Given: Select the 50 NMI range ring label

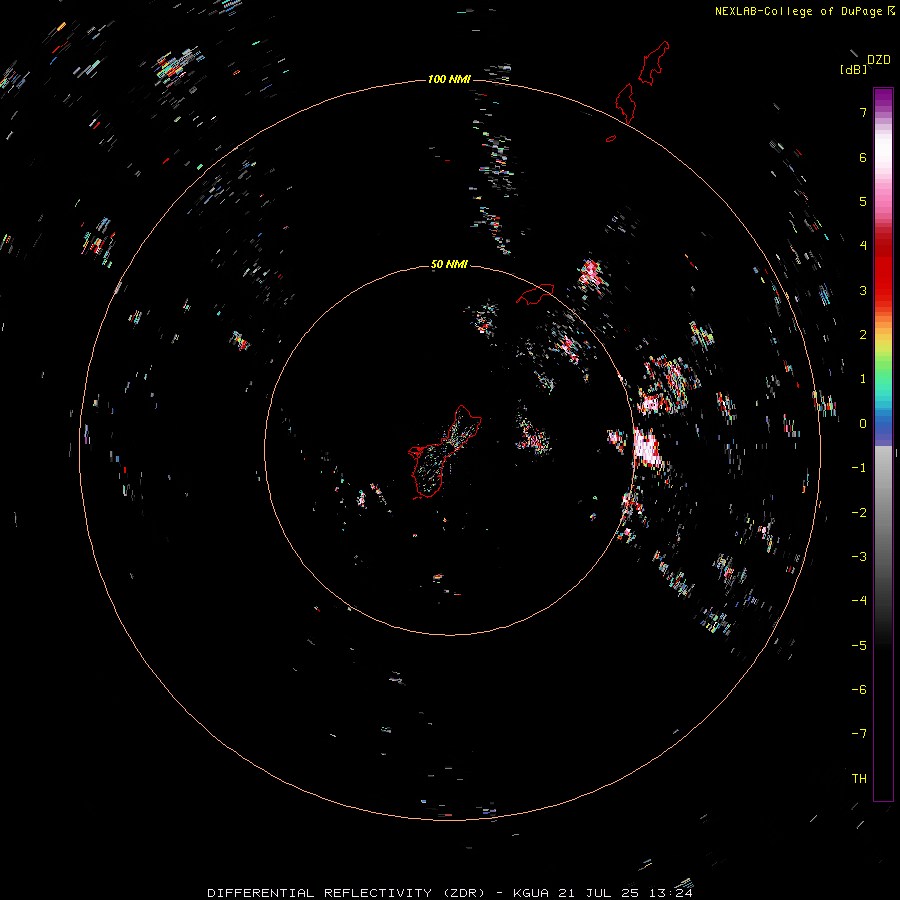Looking at the screenshot, I should click(449, 264).
